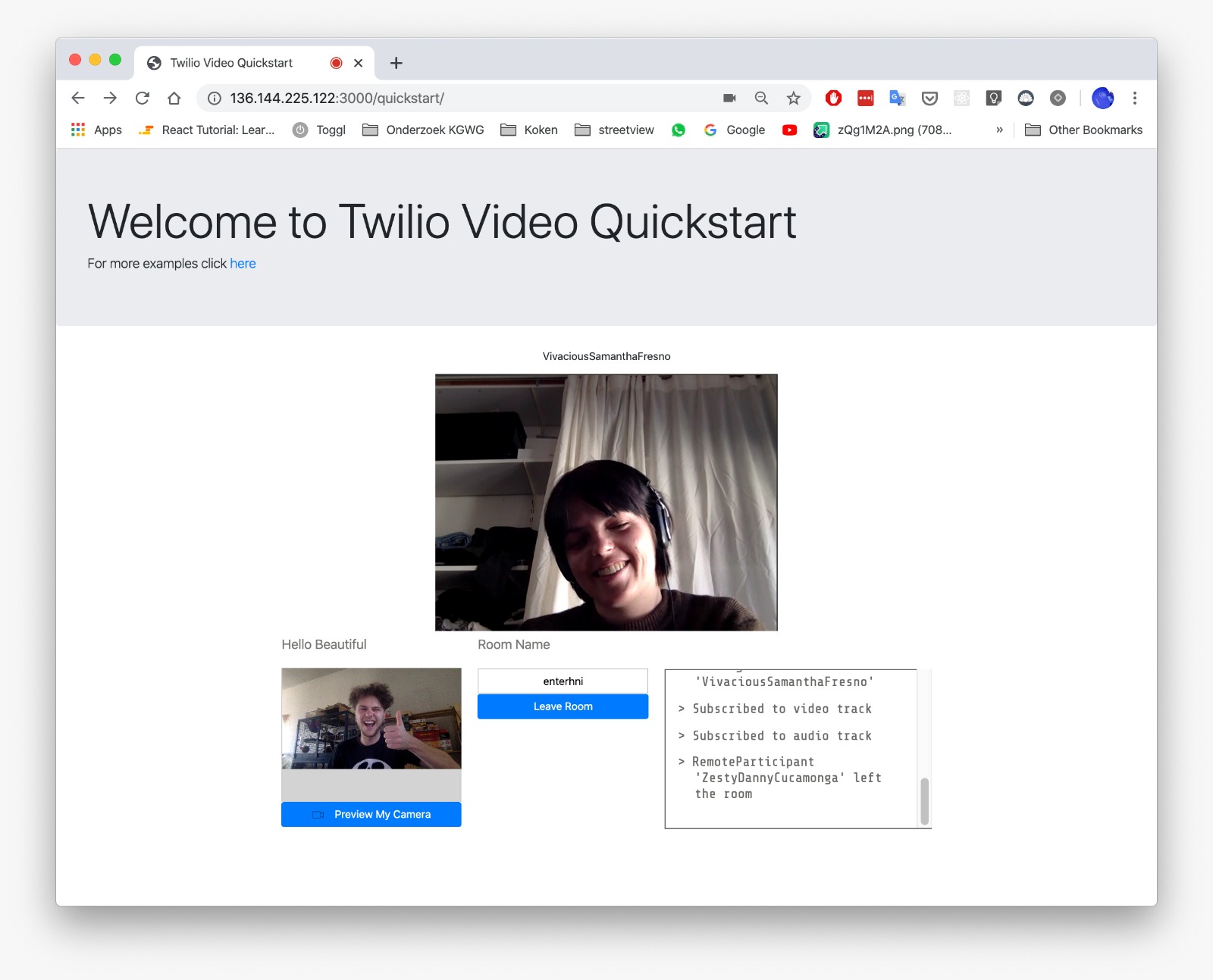The image size is (1213, 980).
Task: Open the Pocket save extension
Action: (x=929, y=98)
